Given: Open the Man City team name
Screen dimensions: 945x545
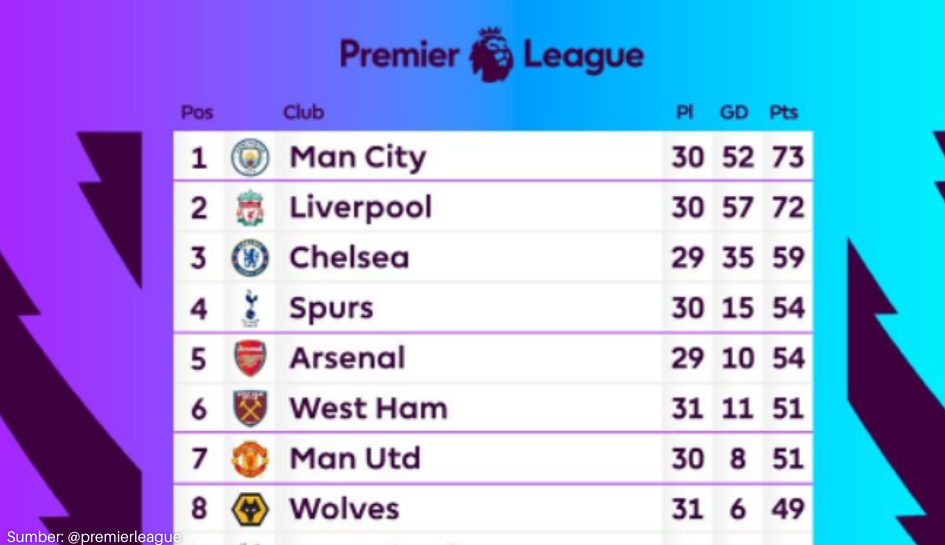Looking at the screenshot, I should [x=357, y=158].
